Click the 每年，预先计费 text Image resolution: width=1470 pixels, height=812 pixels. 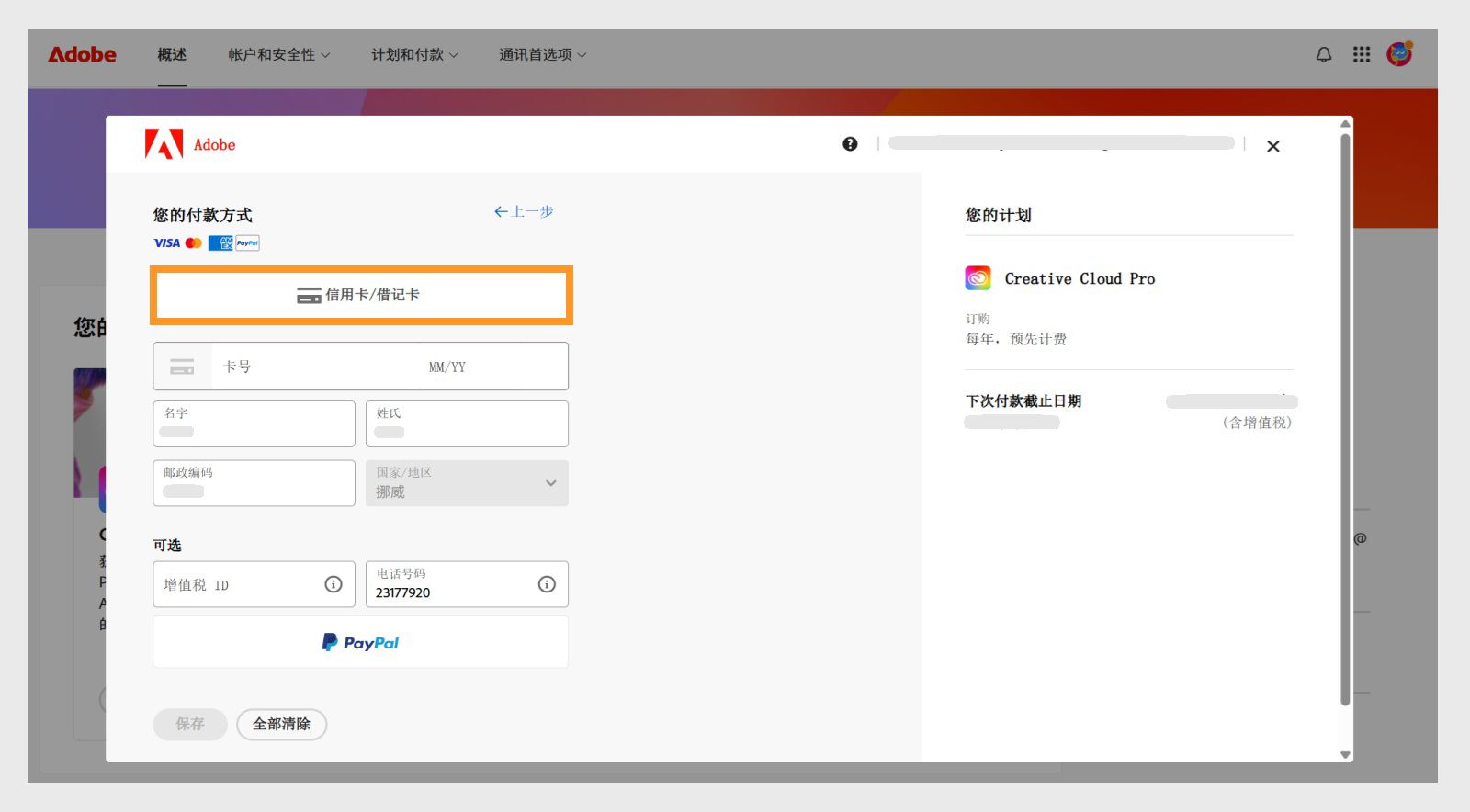tap(1016, 339)
